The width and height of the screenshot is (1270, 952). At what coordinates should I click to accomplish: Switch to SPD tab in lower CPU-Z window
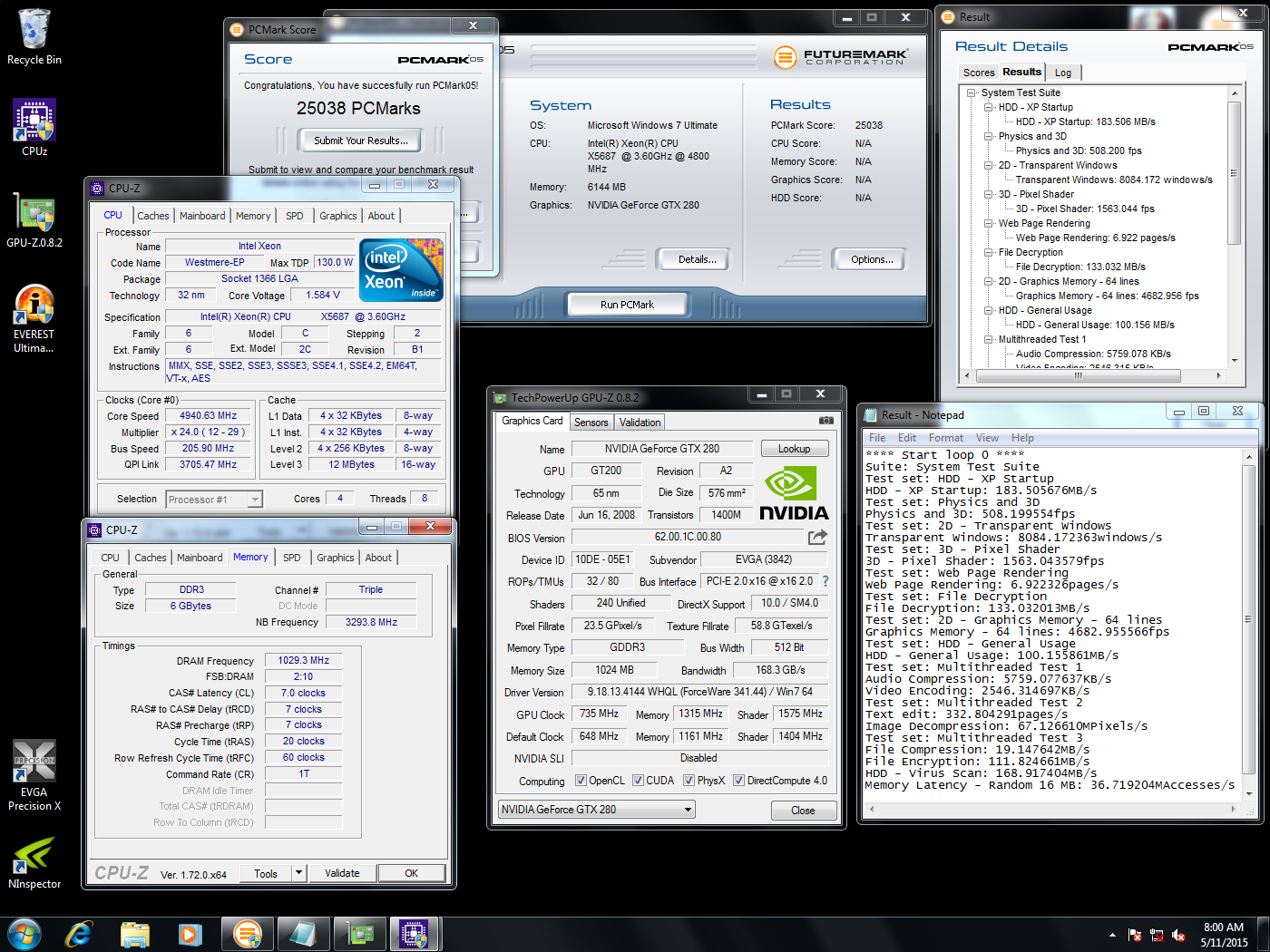[291, 558]
